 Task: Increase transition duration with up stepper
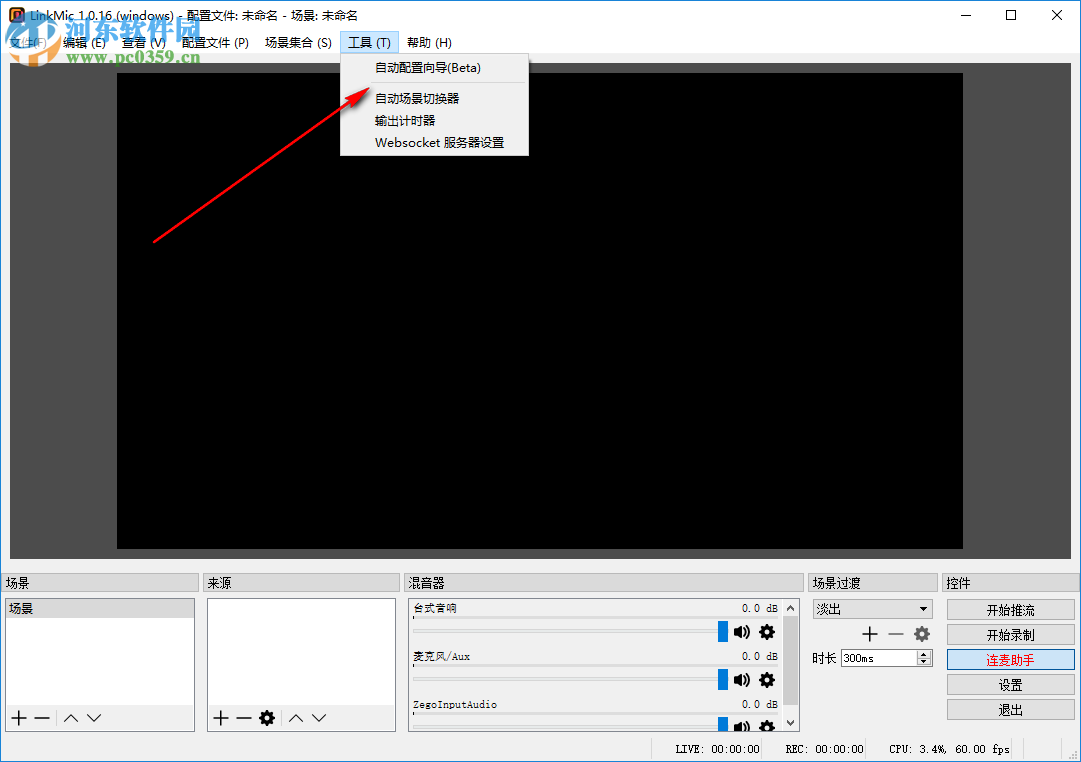(924, 654)
